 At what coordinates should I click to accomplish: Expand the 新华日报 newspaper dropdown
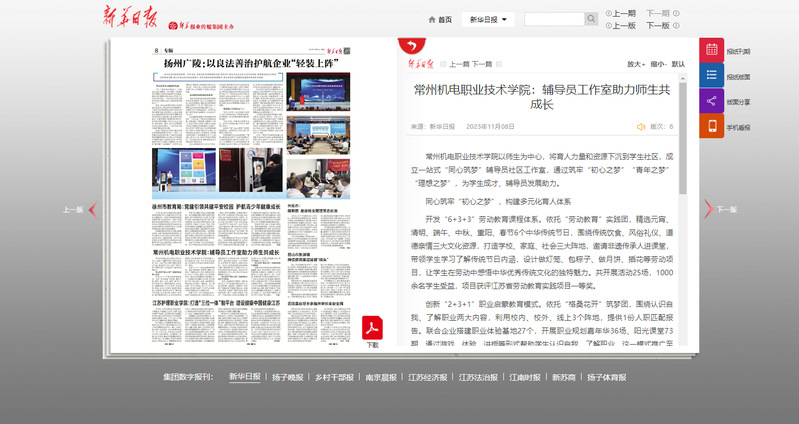[x=487, y=19]
